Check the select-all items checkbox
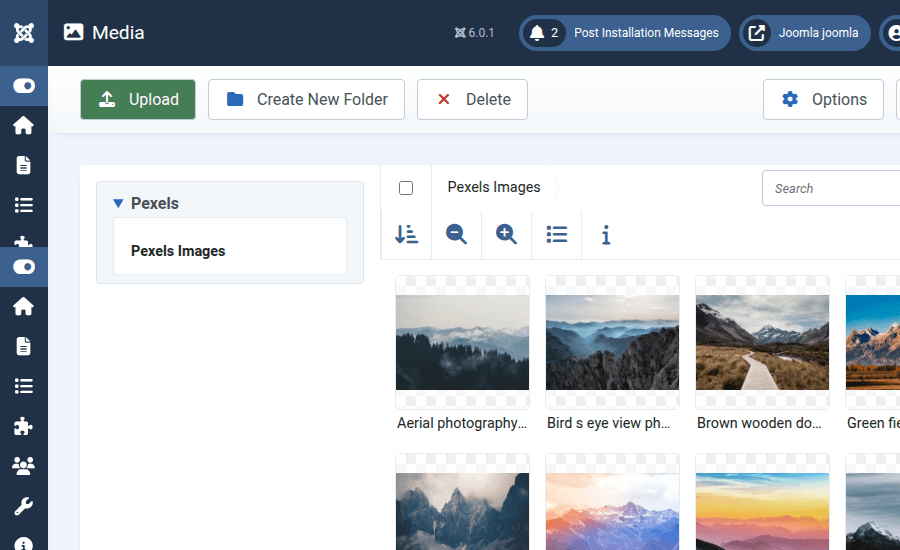Image resolution: width=900 pixels, height=550 pixels. click(406, 188)
